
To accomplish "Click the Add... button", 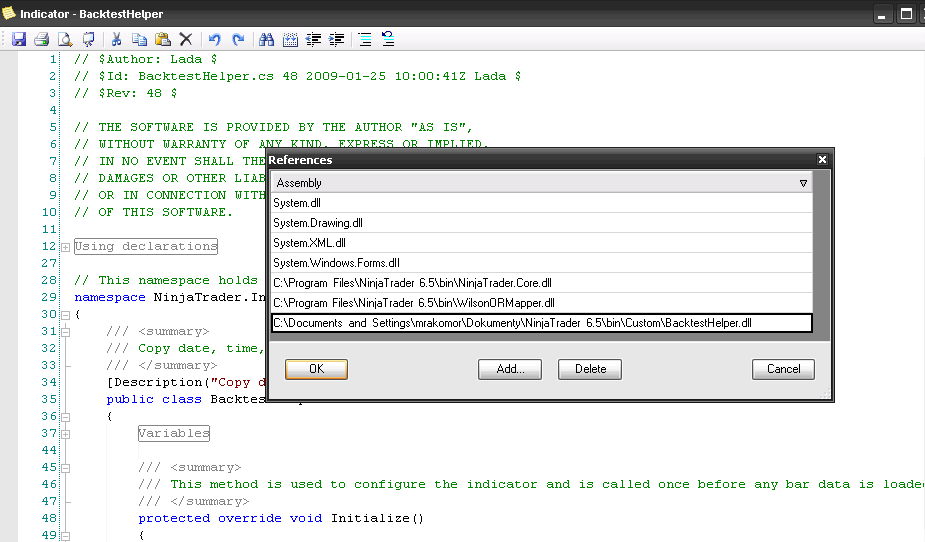I will click(509, 369).
